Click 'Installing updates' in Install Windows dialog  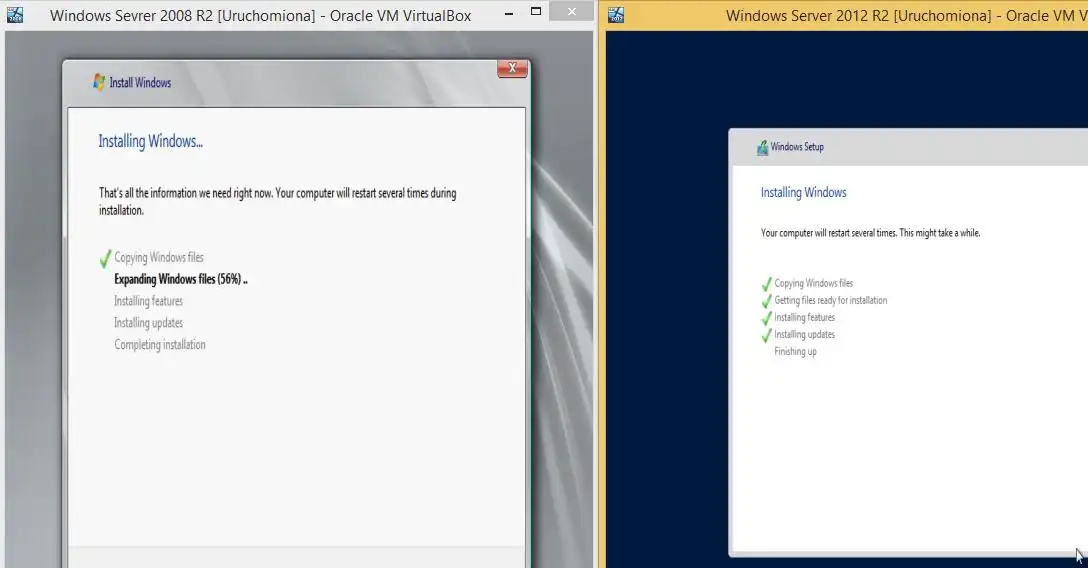(148, 322)
